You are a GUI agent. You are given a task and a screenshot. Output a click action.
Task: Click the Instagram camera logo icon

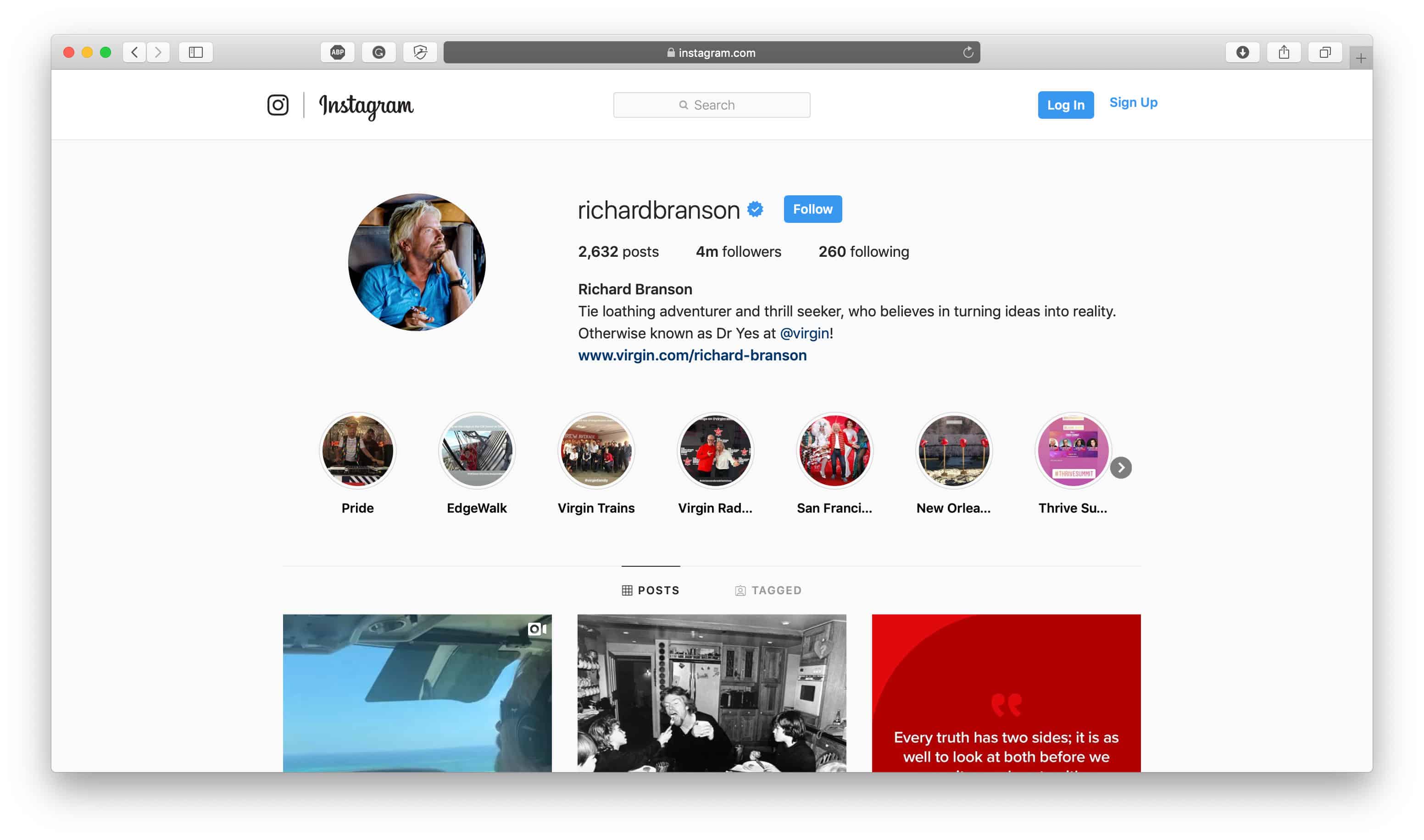(x=278, y=105)
